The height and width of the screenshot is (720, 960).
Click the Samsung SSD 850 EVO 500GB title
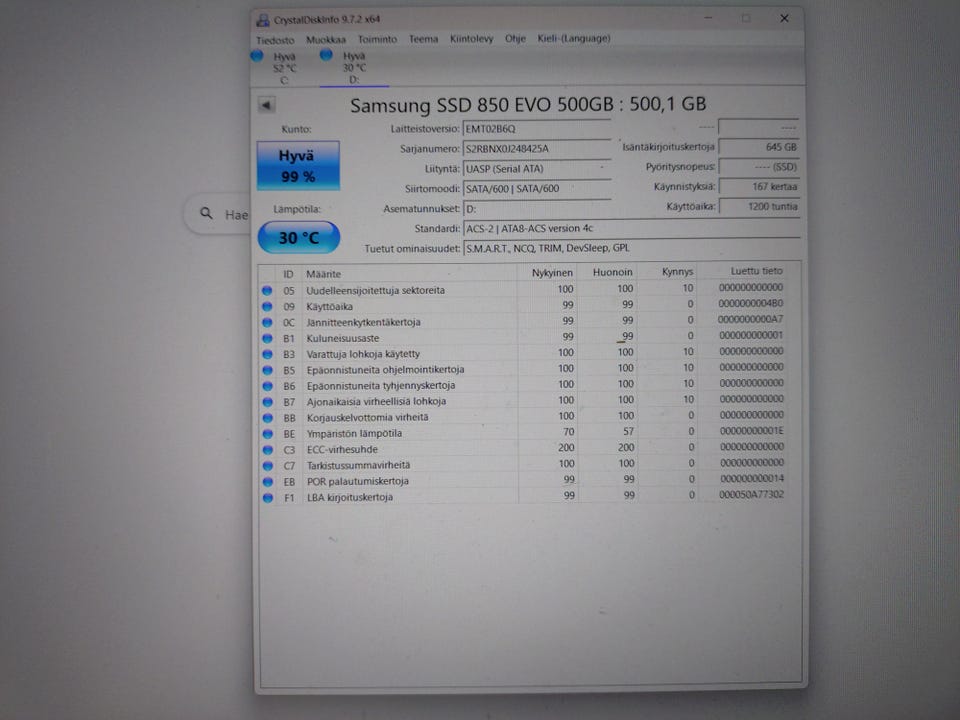[x=528, y=105]
